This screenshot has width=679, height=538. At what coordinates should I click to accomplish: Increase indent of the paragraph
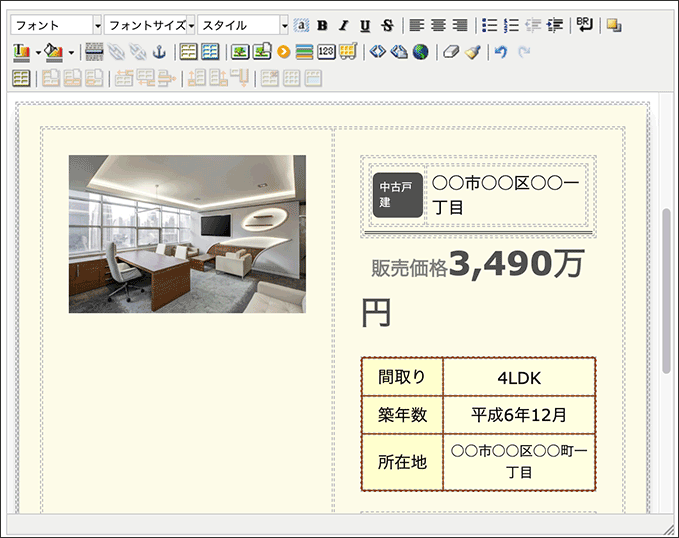tap(555, 26)
